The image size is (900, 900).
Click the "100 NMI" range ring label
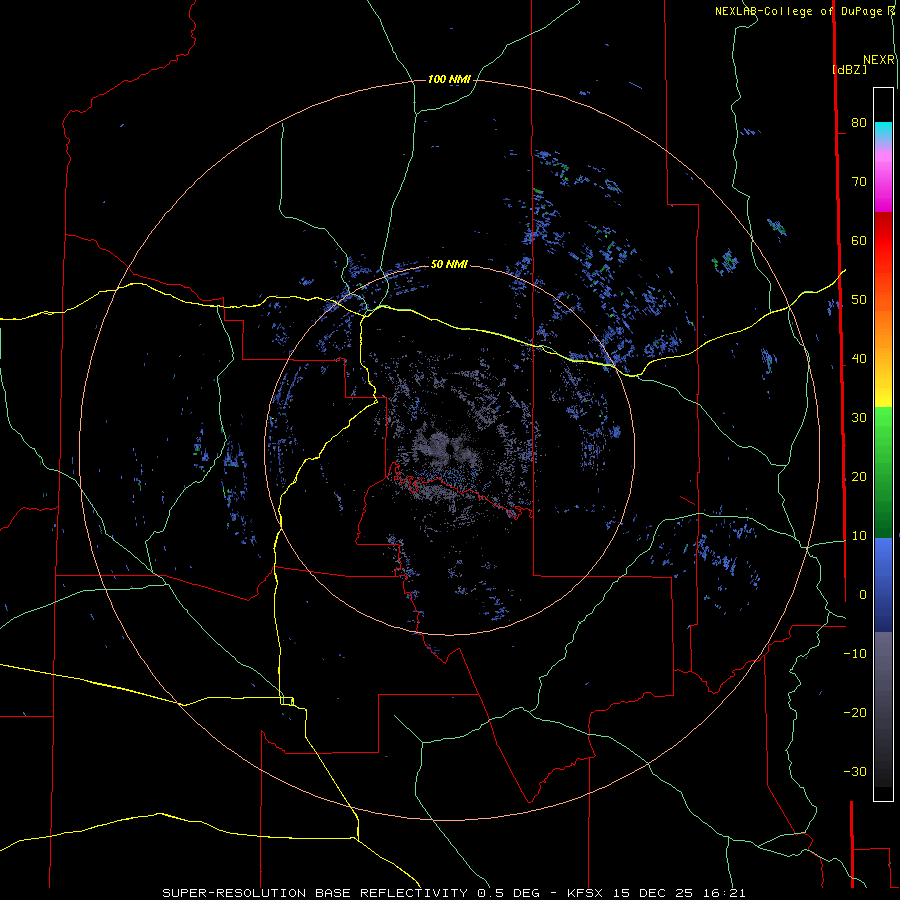[449, 79]
